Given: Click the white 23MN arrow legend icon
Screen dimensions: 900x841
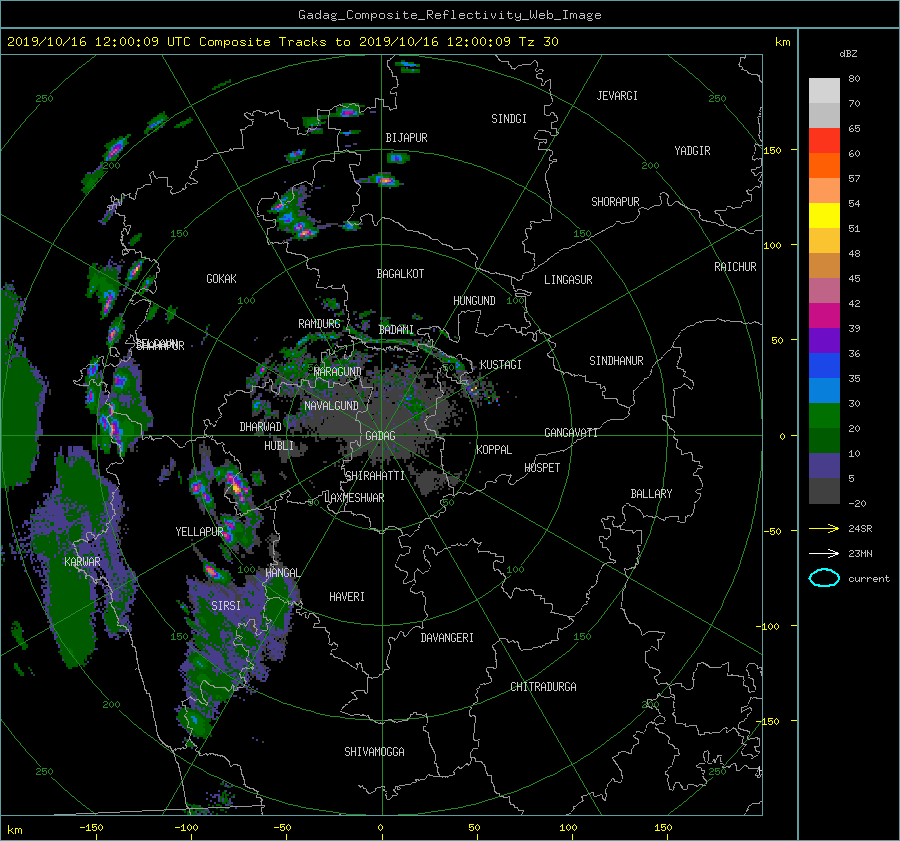Looking at the screenshot, I should click(x=824, y=553).
